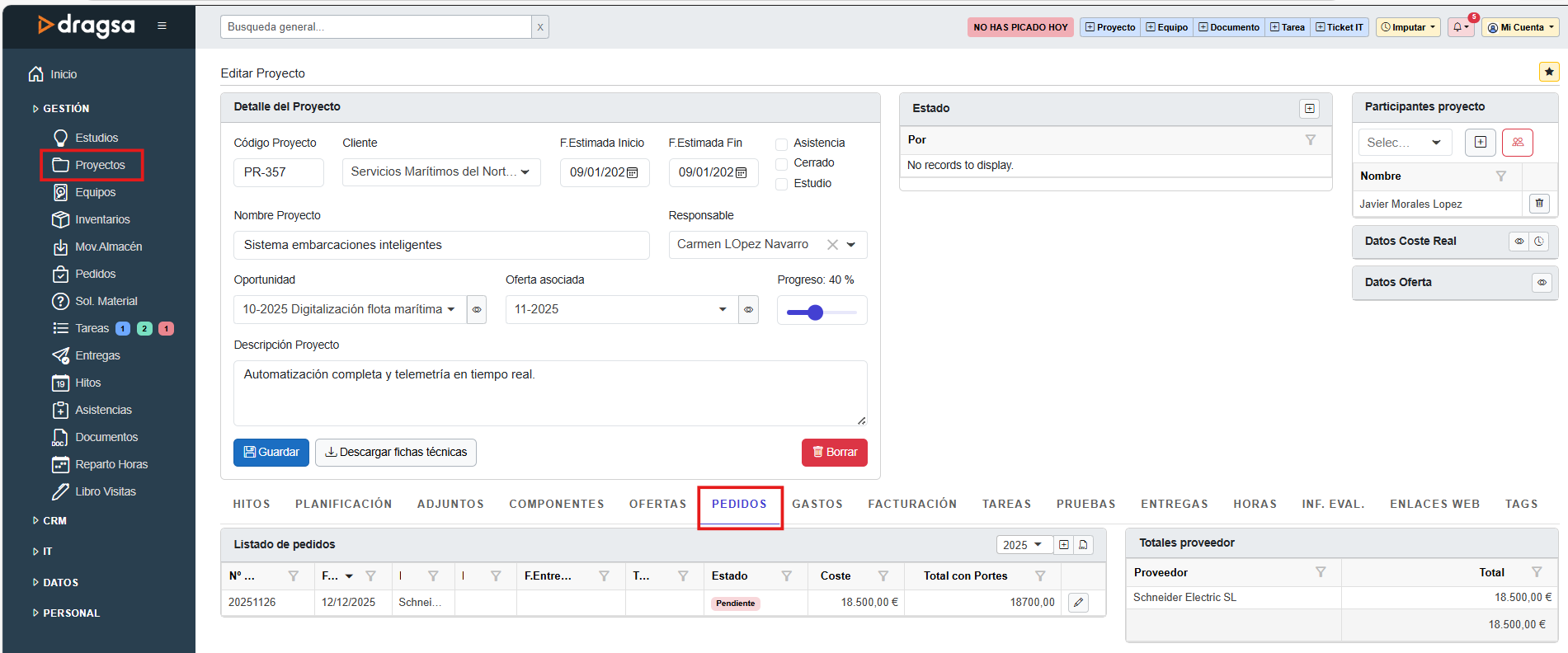The image size is (1568, 653).
Task: Enable the Asistencia checkbox
Action: point(781,144)
